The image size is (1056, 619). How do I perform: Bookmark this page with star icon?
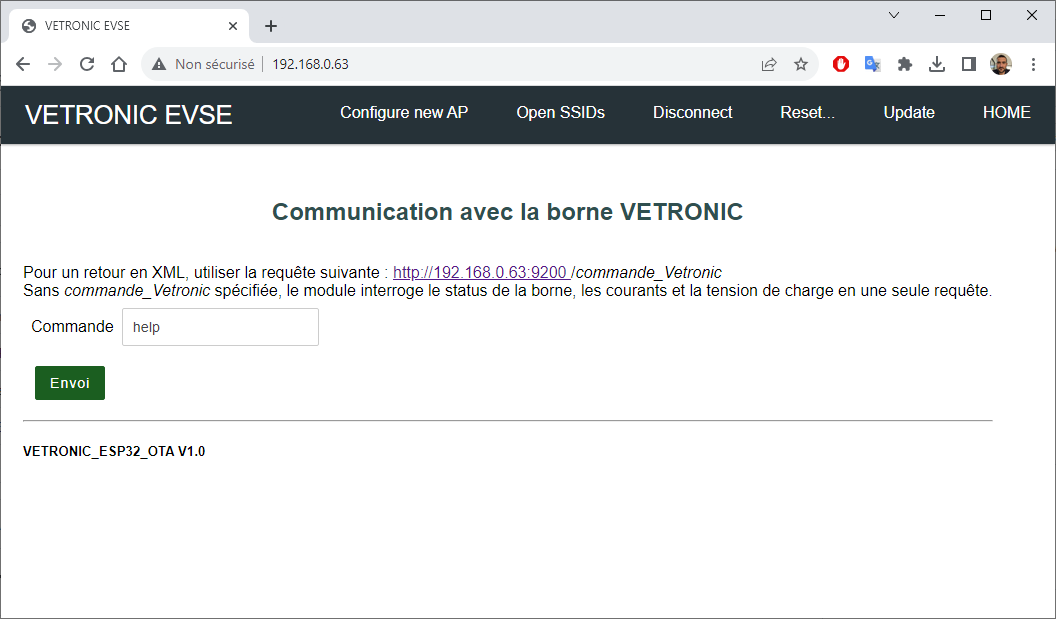(801, 64)
